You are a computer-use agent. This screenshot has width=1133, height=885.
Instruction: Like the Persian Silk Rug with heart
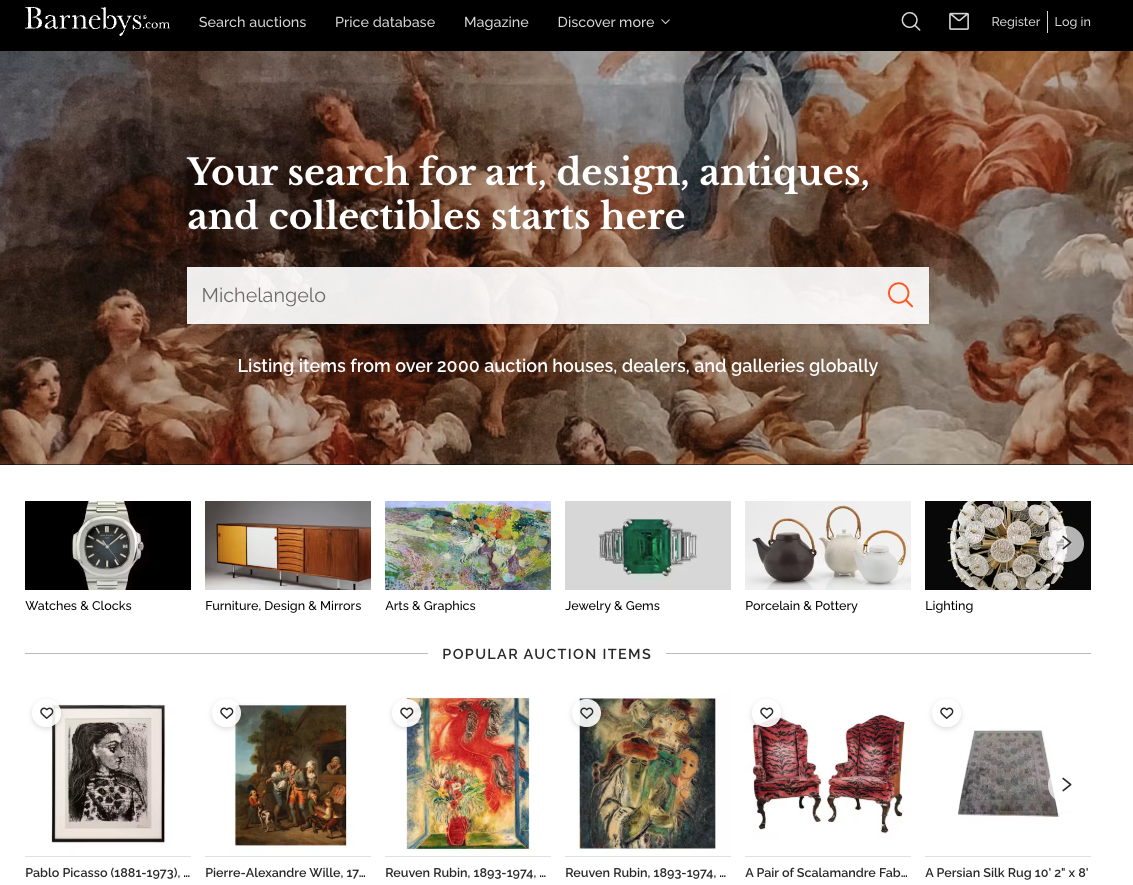point(947,713)
